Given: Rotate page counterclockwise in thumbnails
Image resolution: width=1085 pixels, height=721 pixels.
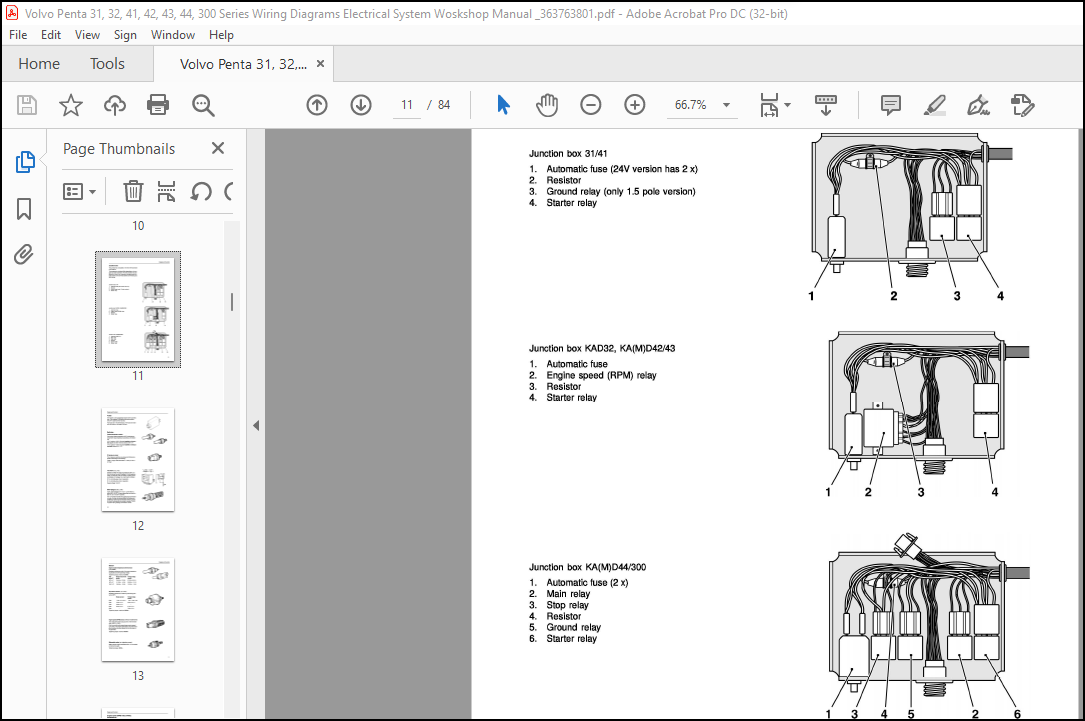Looking at the screenshot, I should pos(201,191).
